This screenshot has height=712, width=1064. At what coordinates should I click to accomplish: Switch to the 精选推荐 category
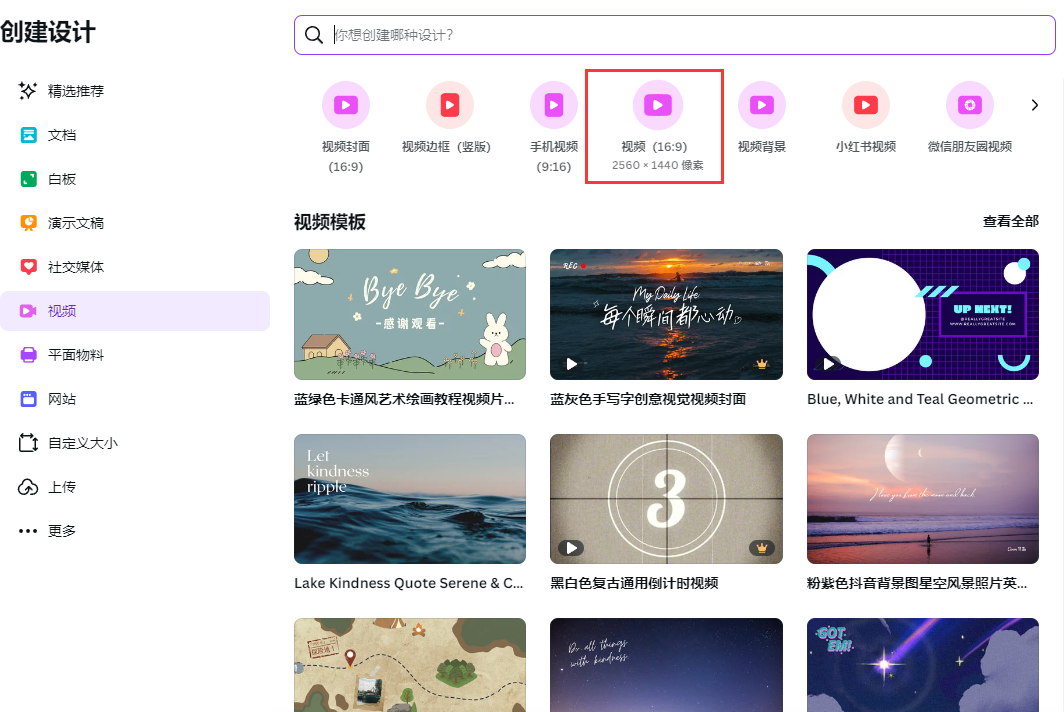click(x=75, y=91)
